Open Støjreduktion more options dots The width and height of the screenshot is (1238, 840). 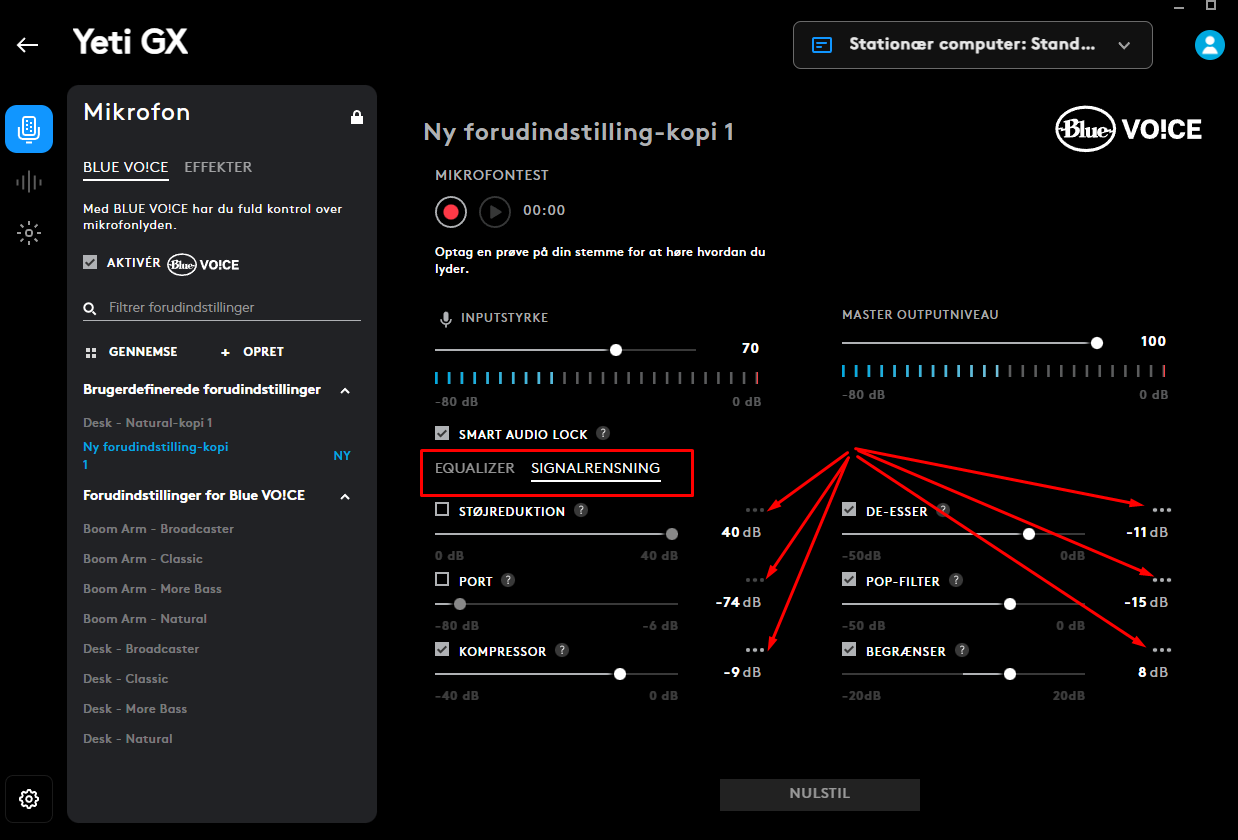coord(755,510)
